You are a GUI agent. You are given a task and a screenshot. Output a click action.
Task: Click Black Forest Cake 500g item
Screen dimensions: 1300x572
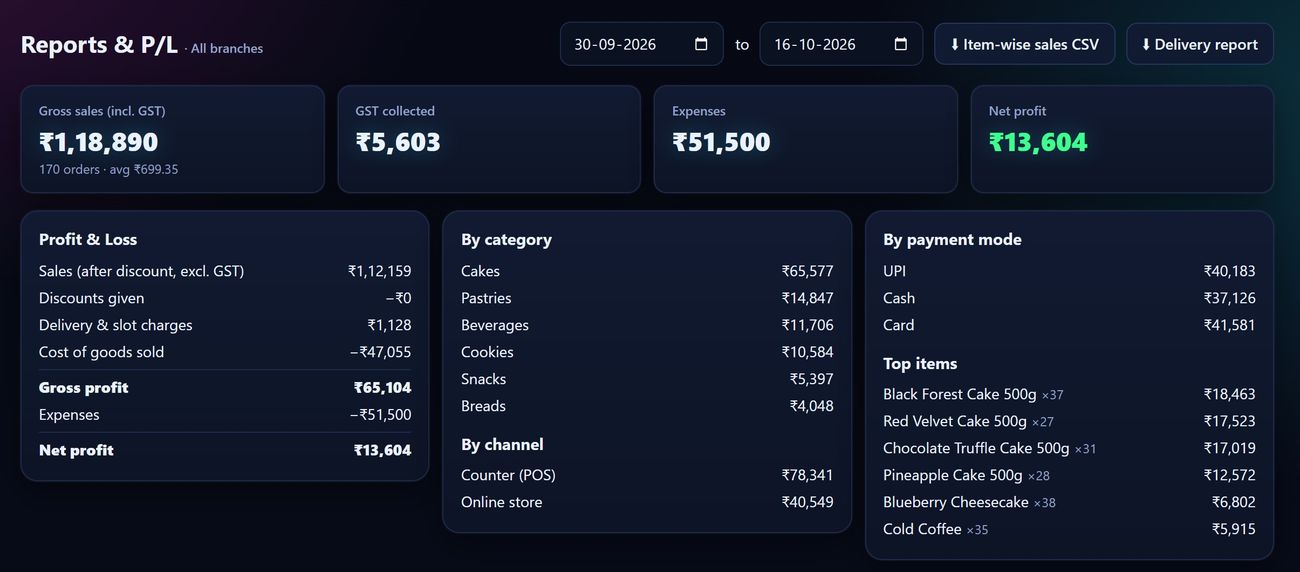tap(960, 394)
